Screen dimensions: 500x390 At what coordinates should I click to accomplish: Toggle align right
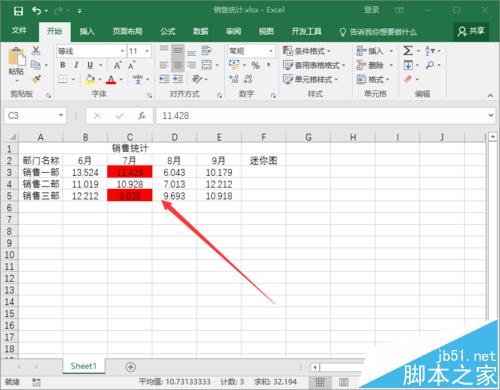[191, 65]
